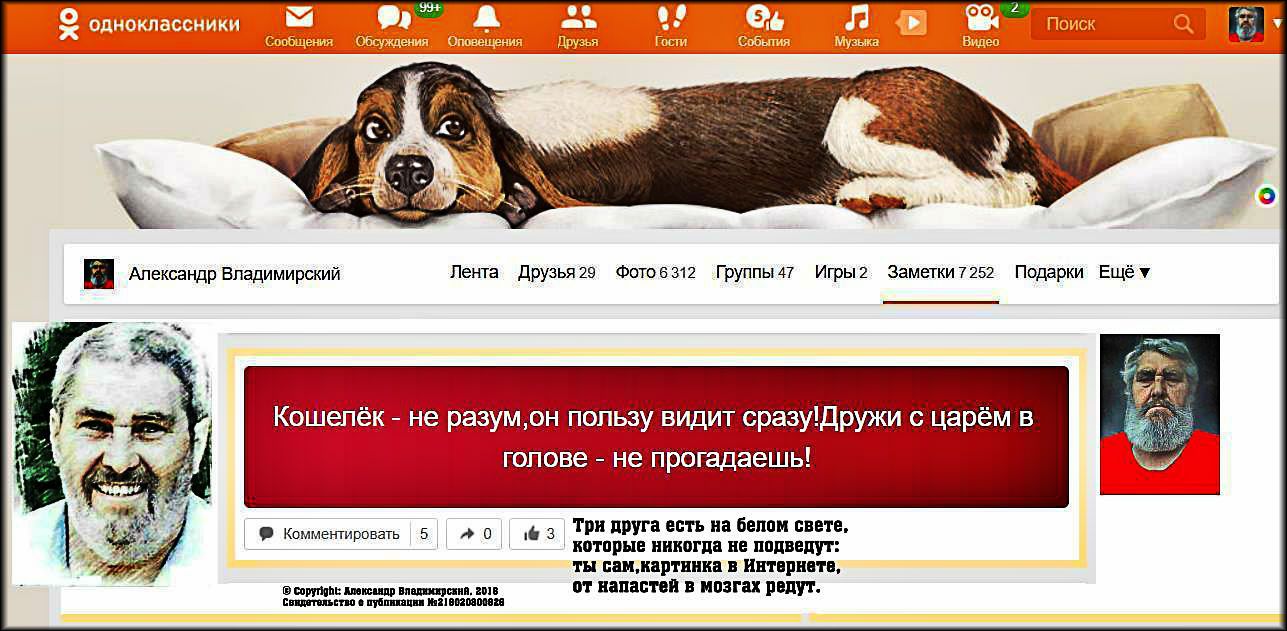Open События icon in top bar
The height and width of the screenshot is (631, 1287).
point(764,18)
